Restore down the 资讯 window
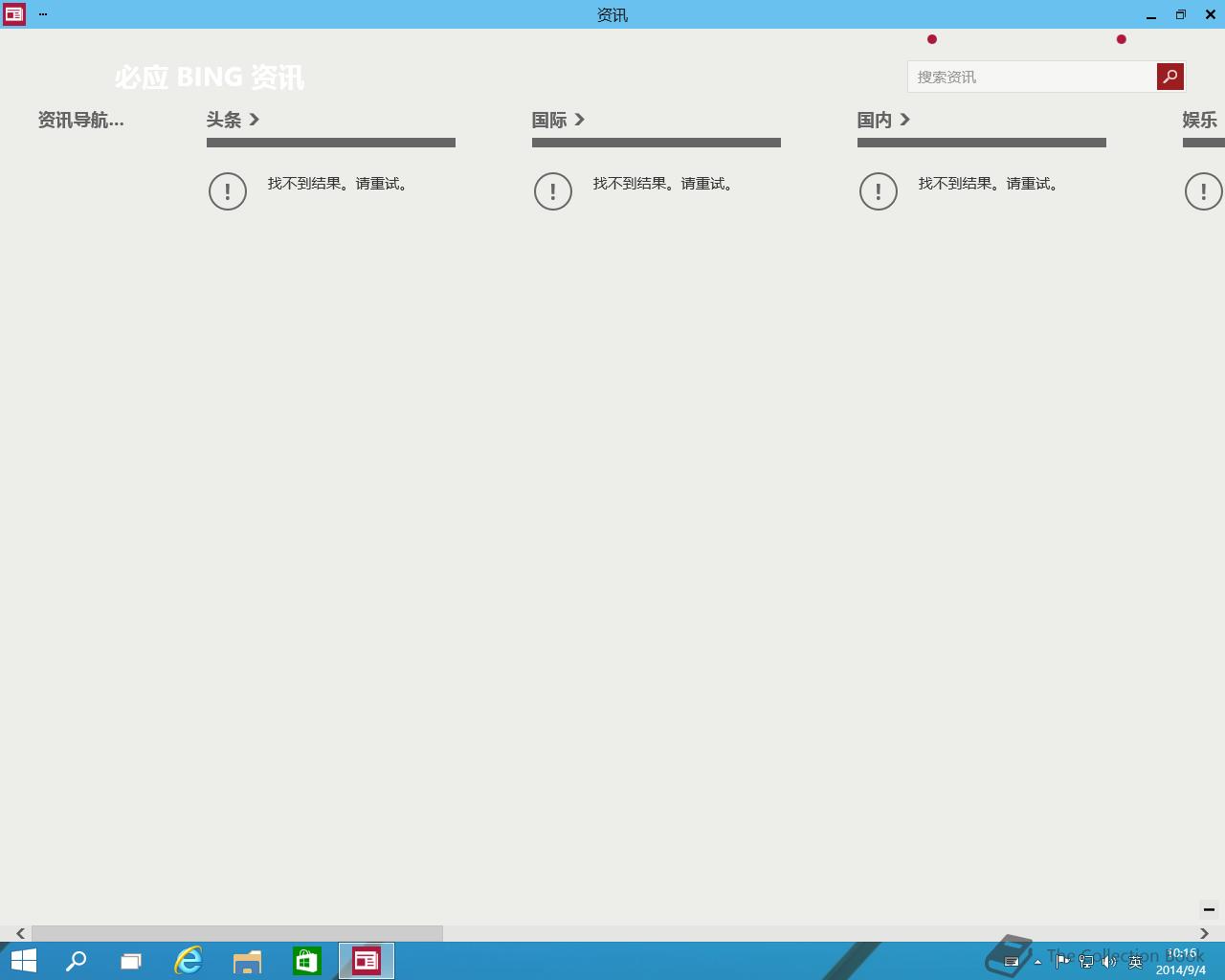The width and height of the screenshot is (1225, 980). tap(1181, 14)
